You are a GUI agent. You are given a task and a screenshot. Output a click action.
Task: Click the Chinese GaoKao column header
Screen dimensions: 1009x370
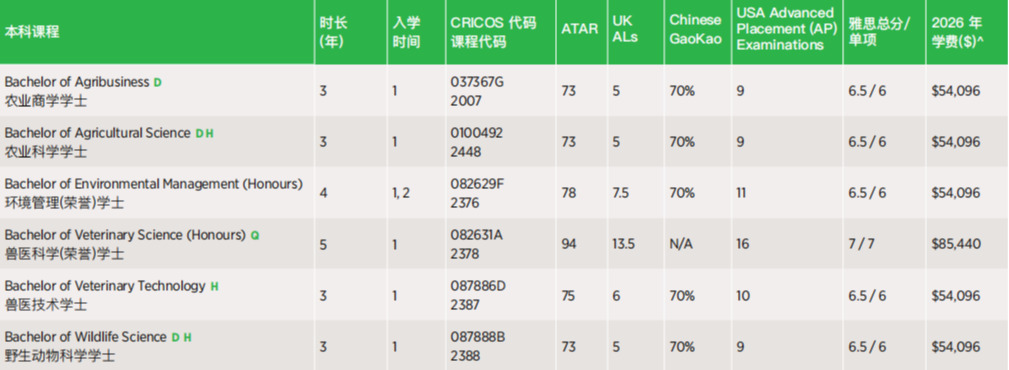pyautogui.click(x=695, y=29)
